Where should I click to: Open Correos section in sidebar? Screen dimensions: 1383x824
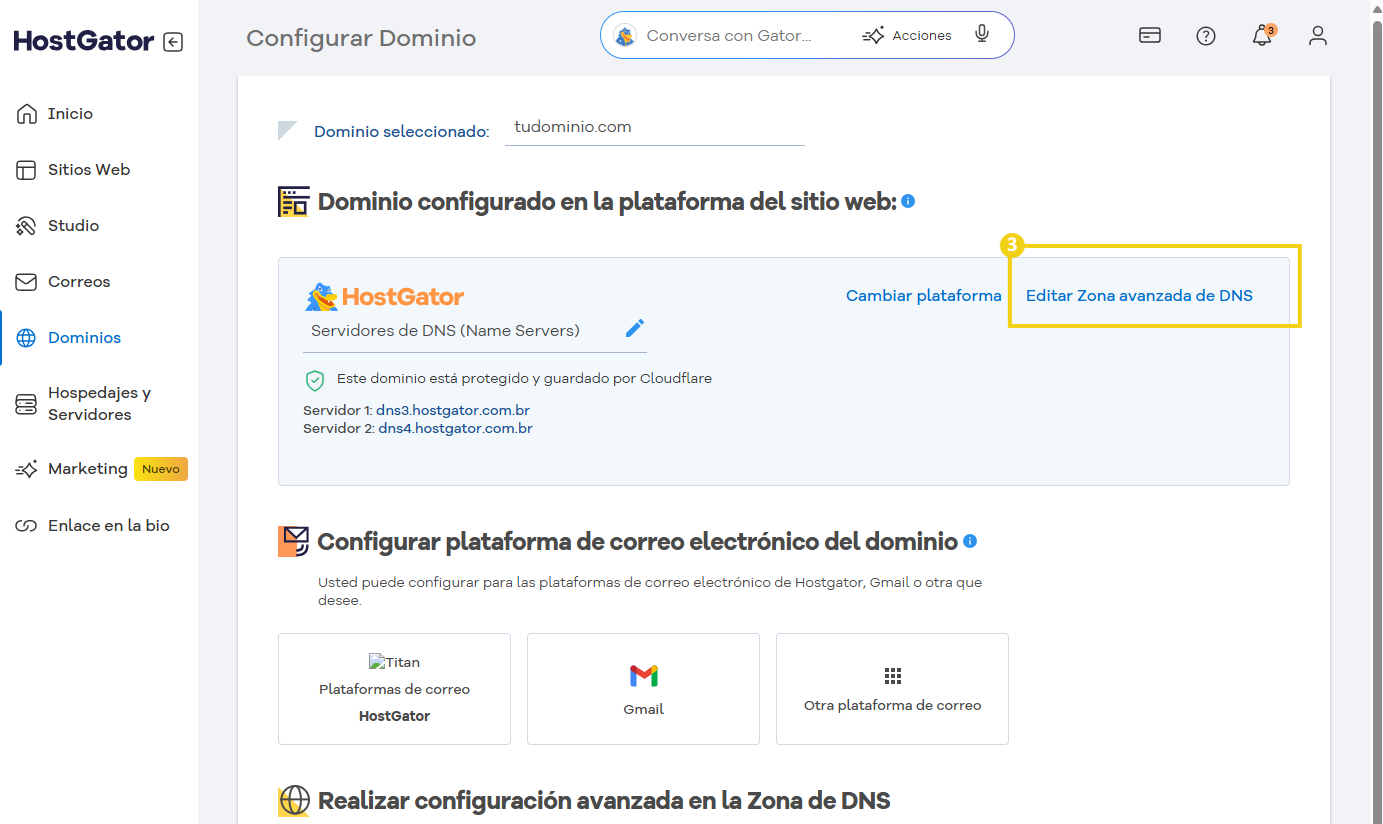79,282
